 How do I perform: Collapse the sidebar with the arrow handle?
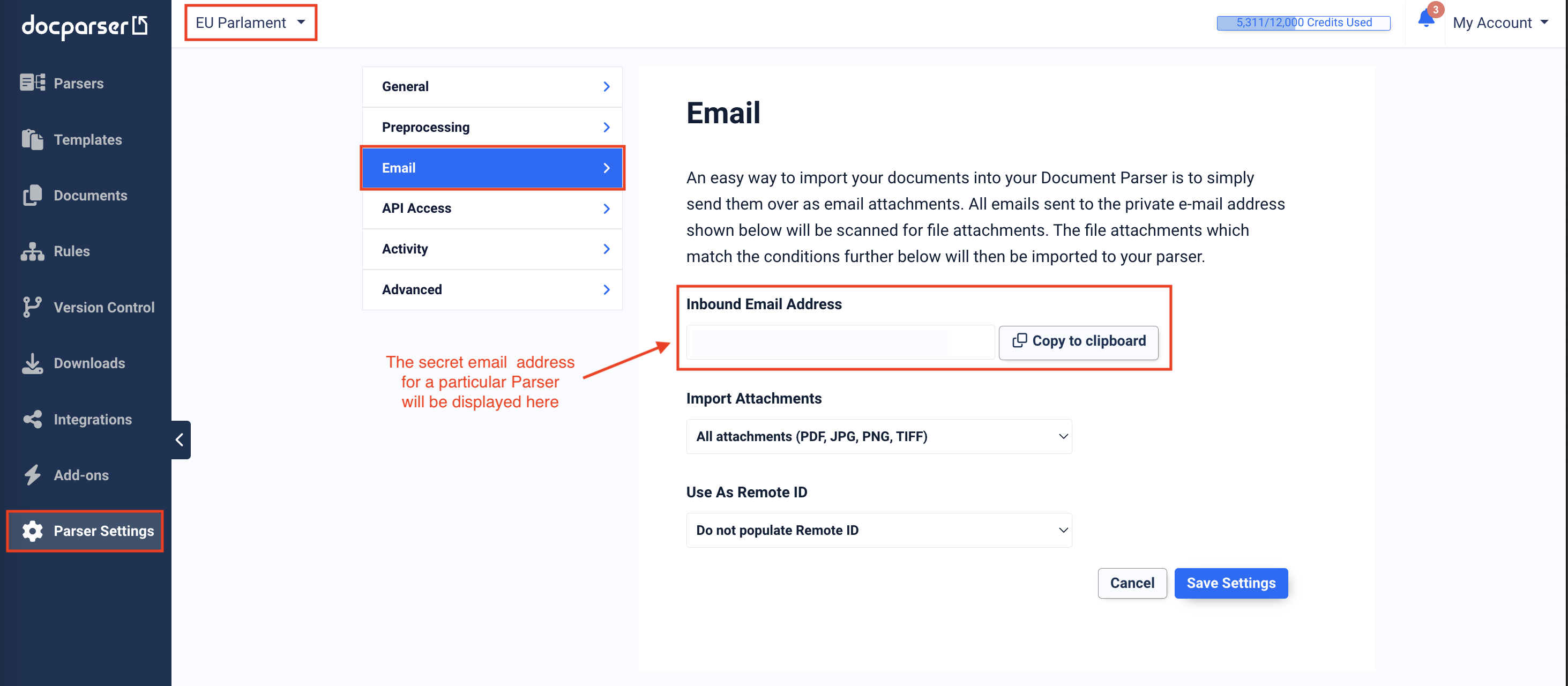(x=180, y=439)
